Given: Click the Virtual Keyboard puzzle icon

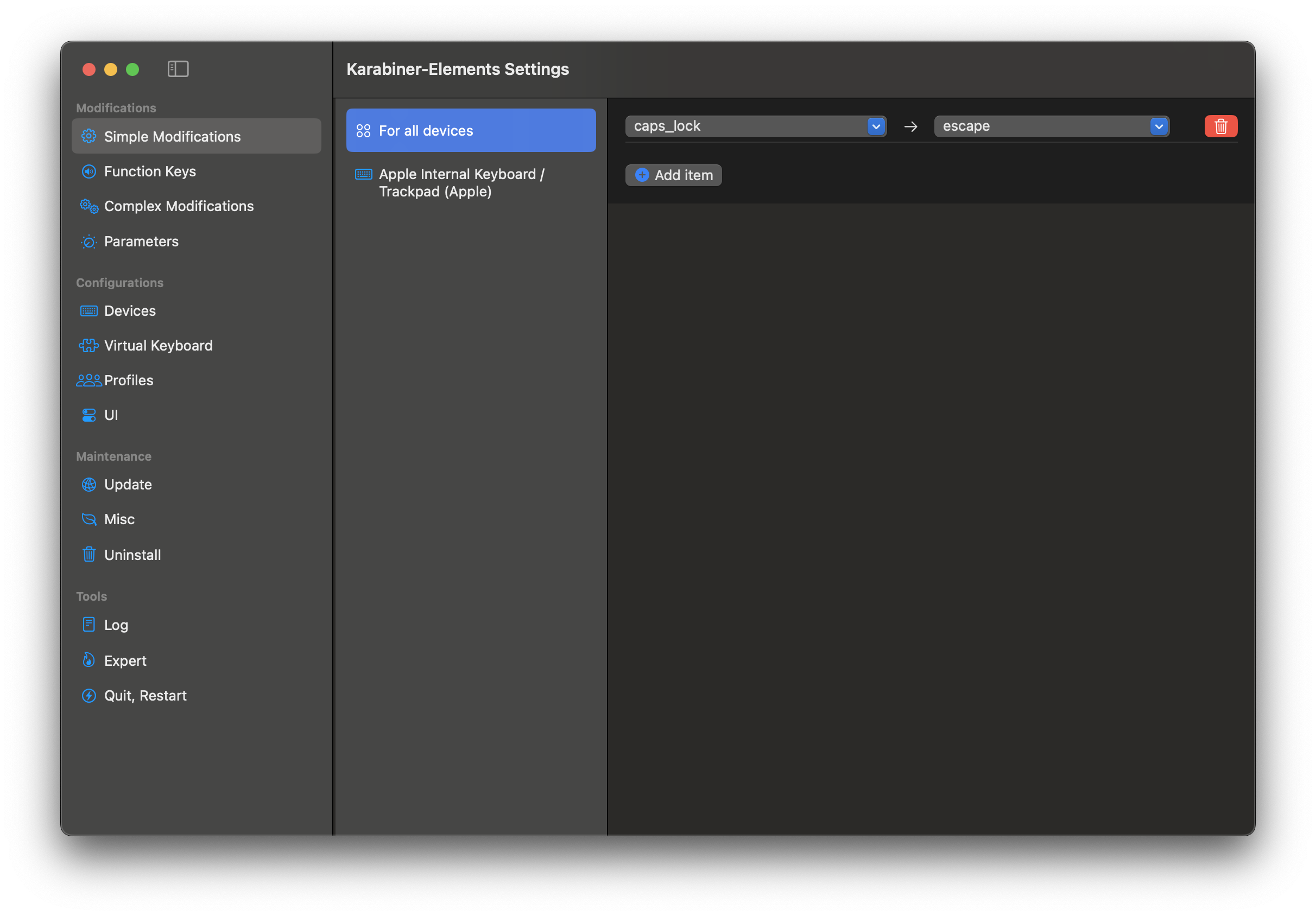Looking at the screenshot, I should (x=89, y=346).
